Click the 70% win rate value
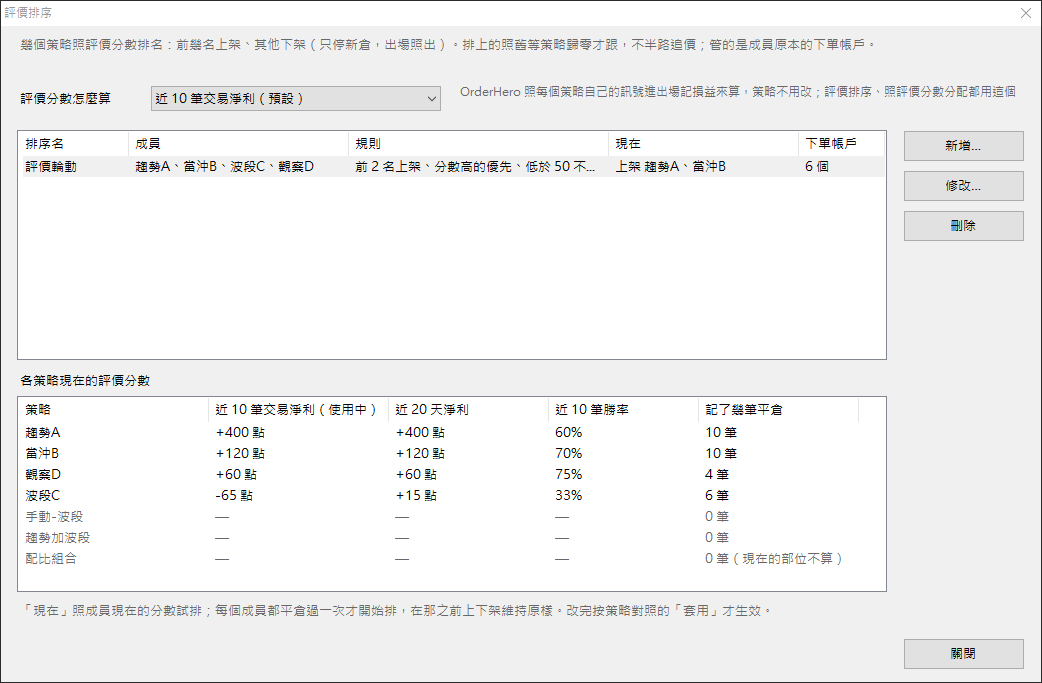 coord(569,453)
